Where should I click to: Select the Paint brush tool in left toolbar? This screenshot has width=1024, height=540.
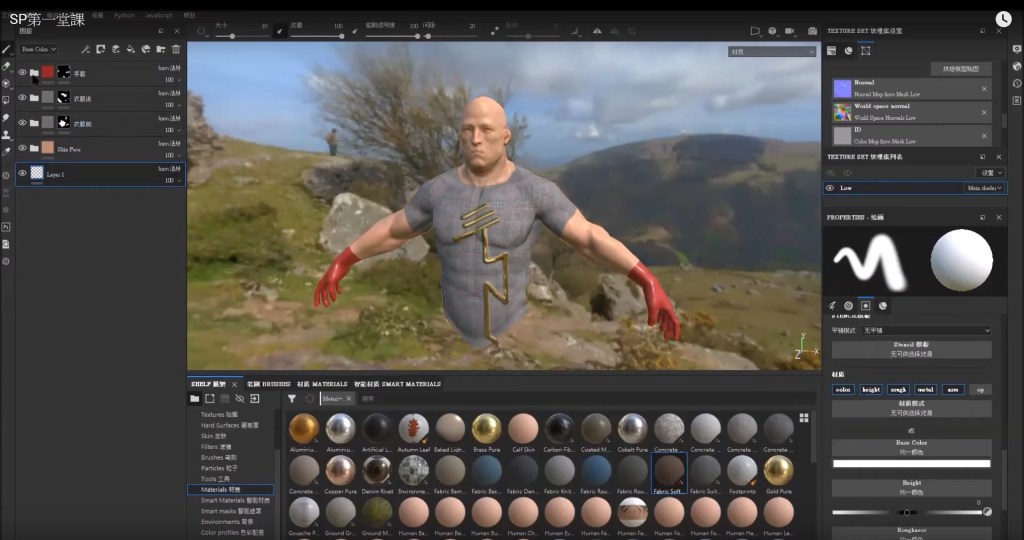[x=6, y=48]
